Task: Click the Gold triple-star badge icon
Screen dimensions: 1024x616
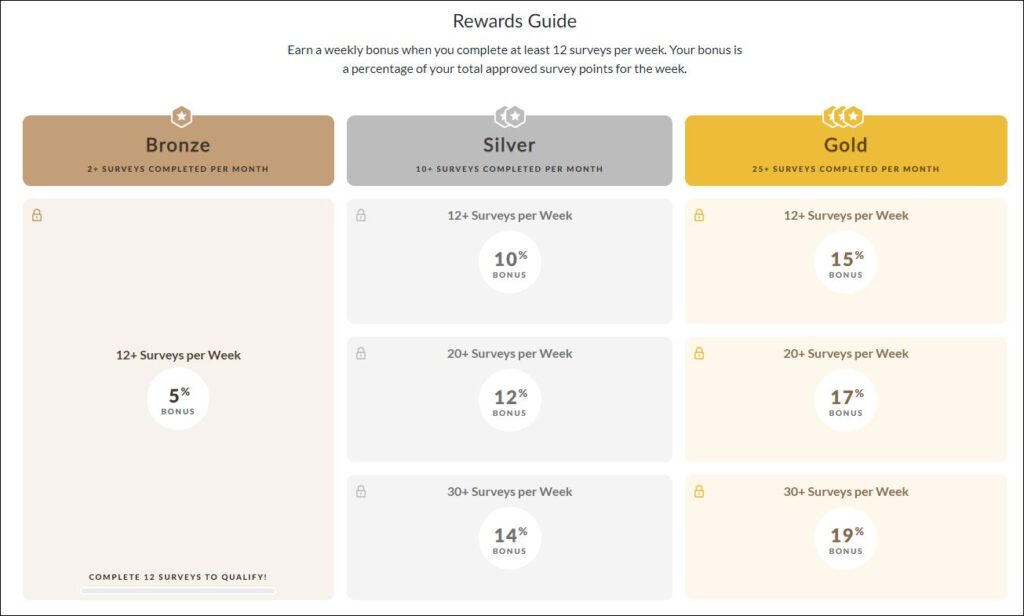Action: [x=843, y=117]
